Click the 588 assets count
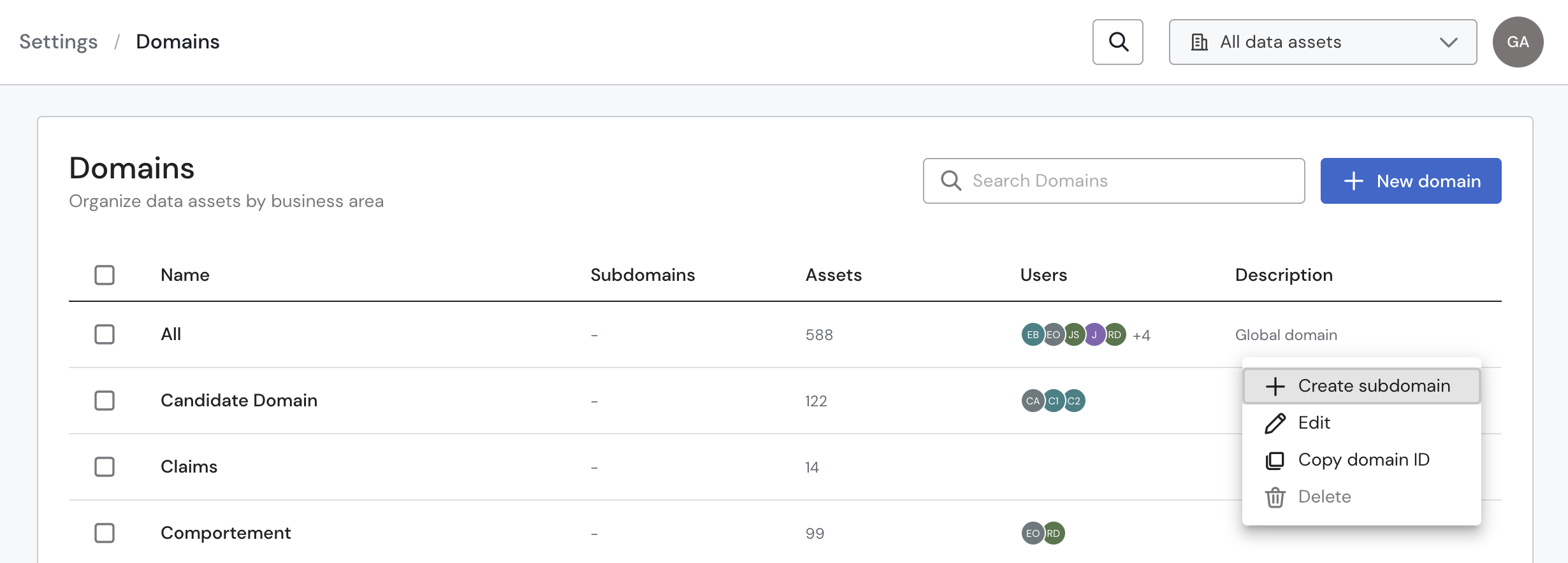1568x563 pixels. [x=819, y=335]
